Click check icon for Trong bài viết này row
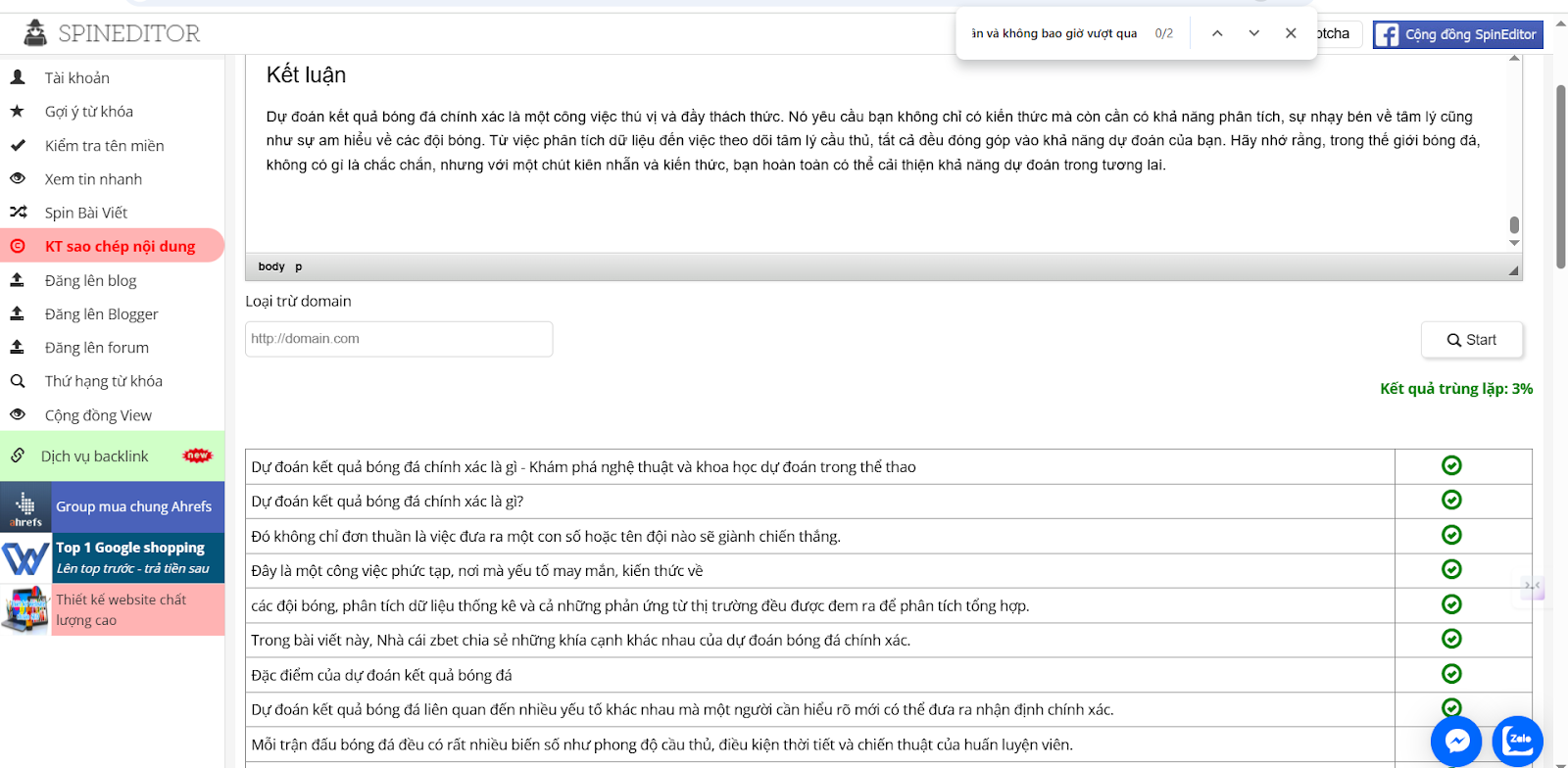The width and height of the screenshot is (1568, 768). coord(1451,639)
